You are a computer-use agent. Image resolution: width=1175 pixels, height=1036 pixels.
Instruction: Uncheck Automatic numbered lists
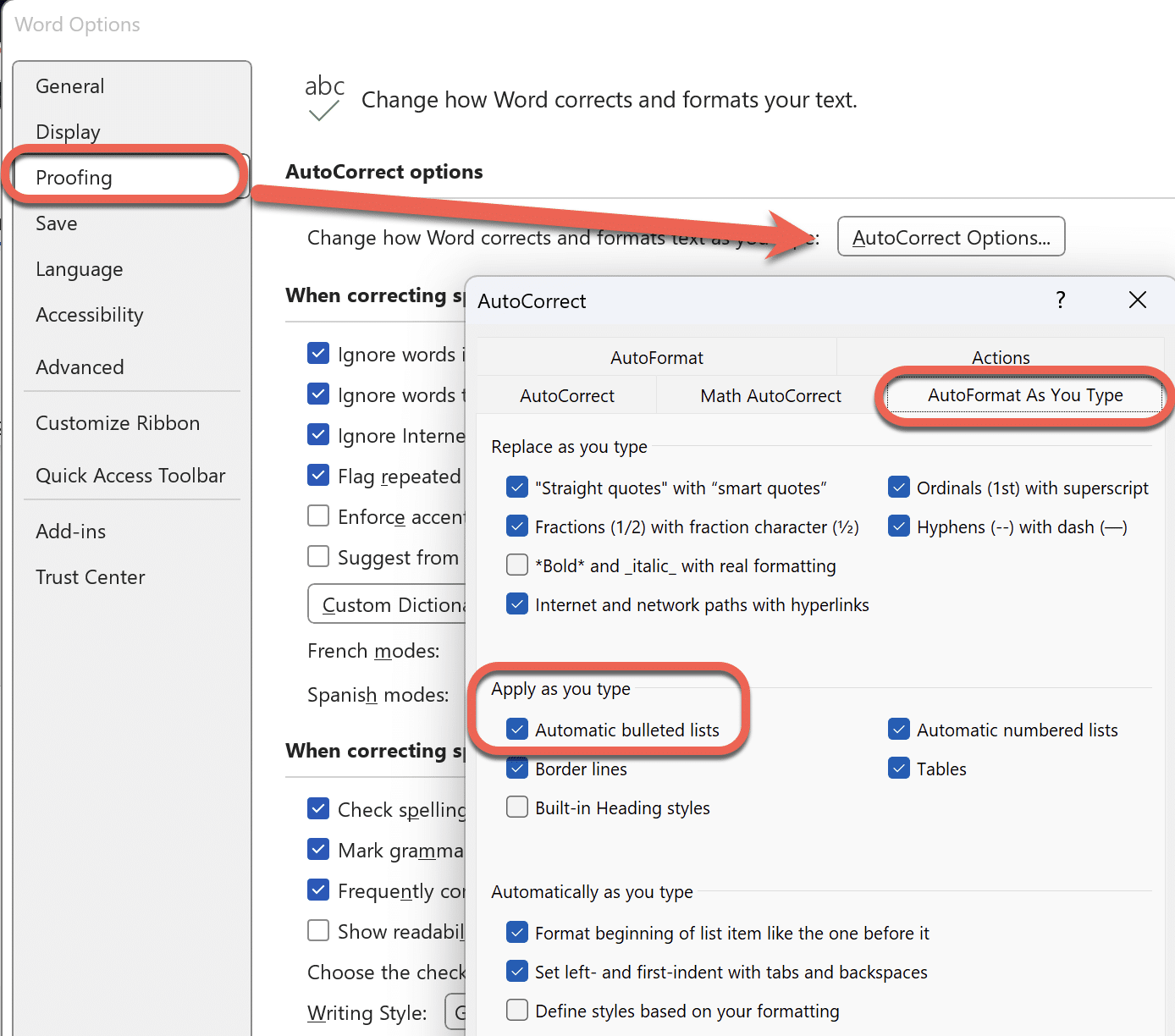[899, 730]
